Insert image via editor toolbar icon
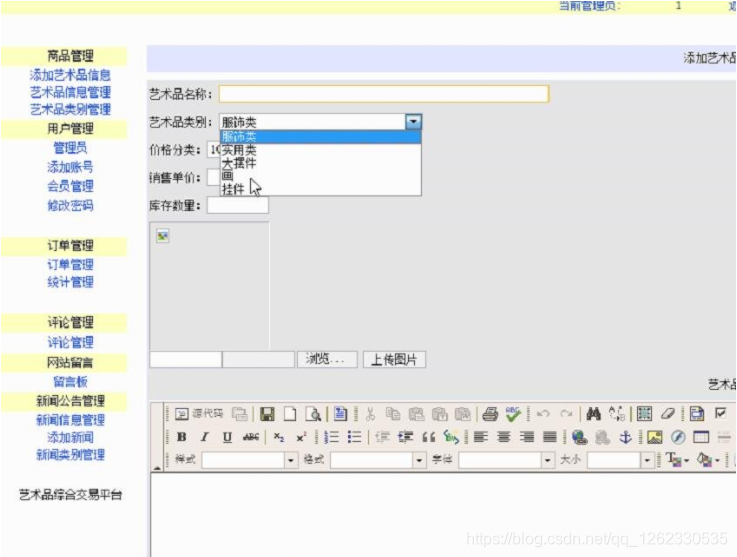 pos(655,437)
